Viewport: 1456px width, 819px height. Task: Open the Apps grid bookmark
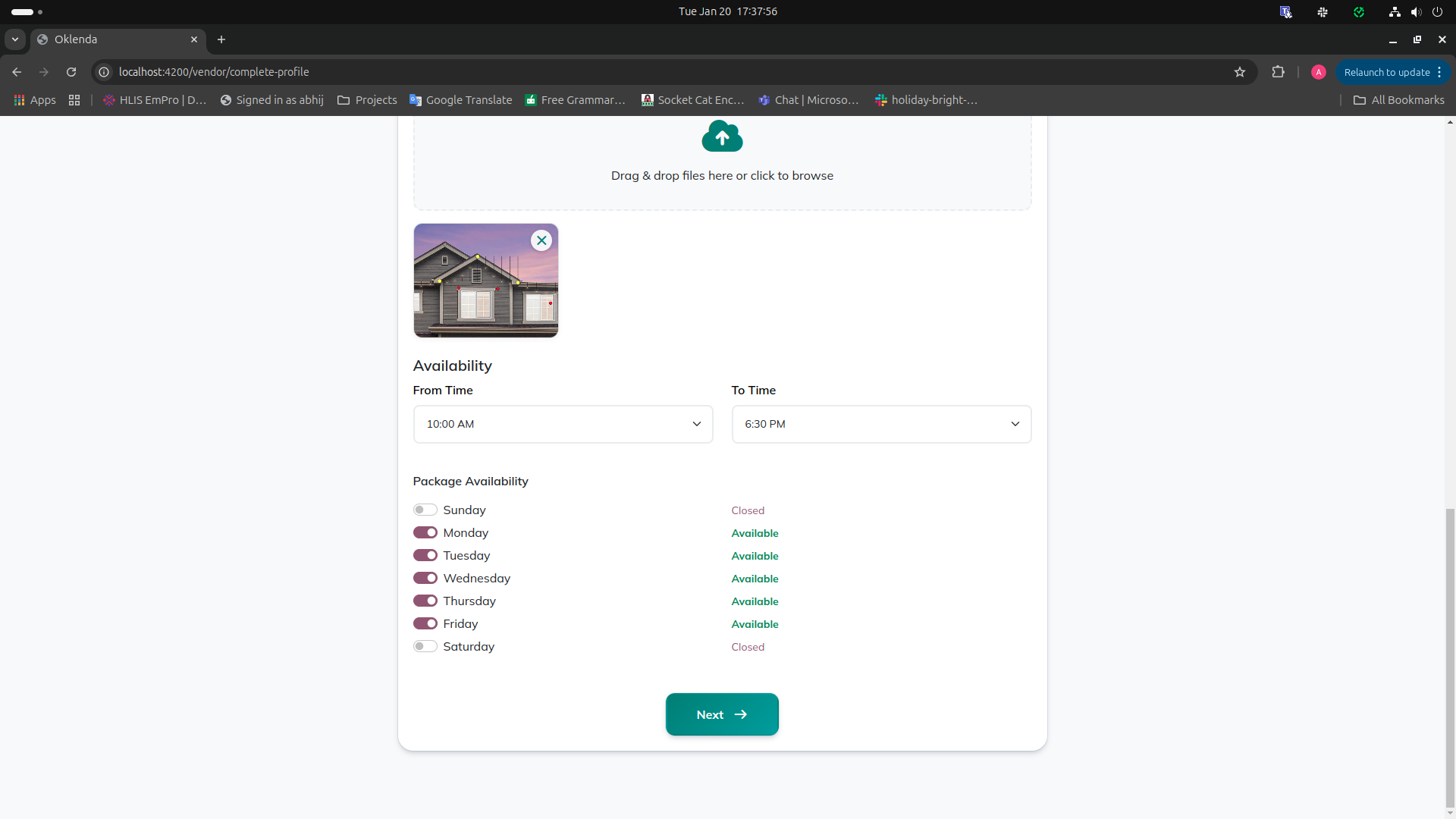point(35,100)
